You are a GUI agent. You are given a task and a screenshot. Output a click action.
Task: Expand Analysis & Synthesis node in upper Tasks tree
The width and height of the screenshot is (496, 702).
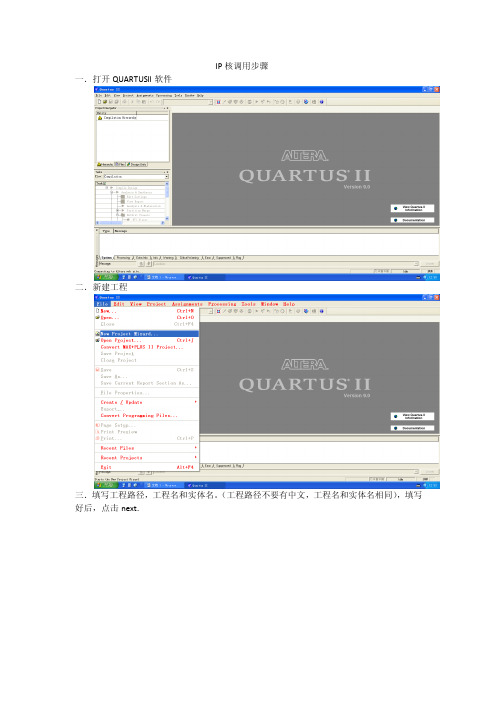pos(113,193)
